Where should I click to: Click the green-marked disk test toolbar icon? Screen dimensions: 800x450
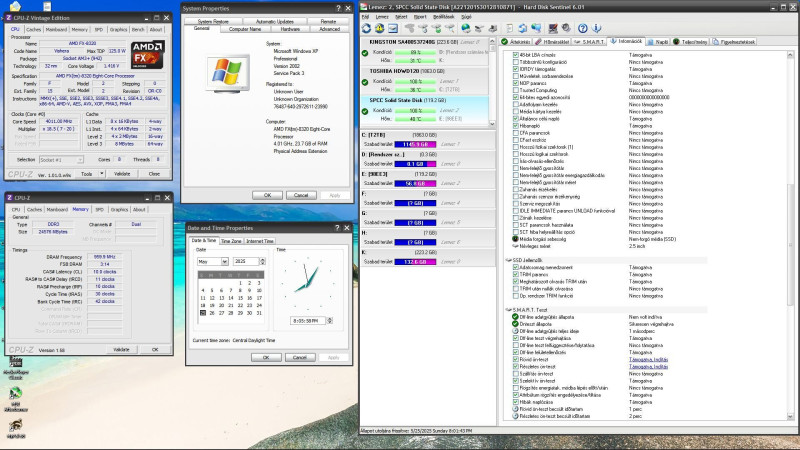437,29
